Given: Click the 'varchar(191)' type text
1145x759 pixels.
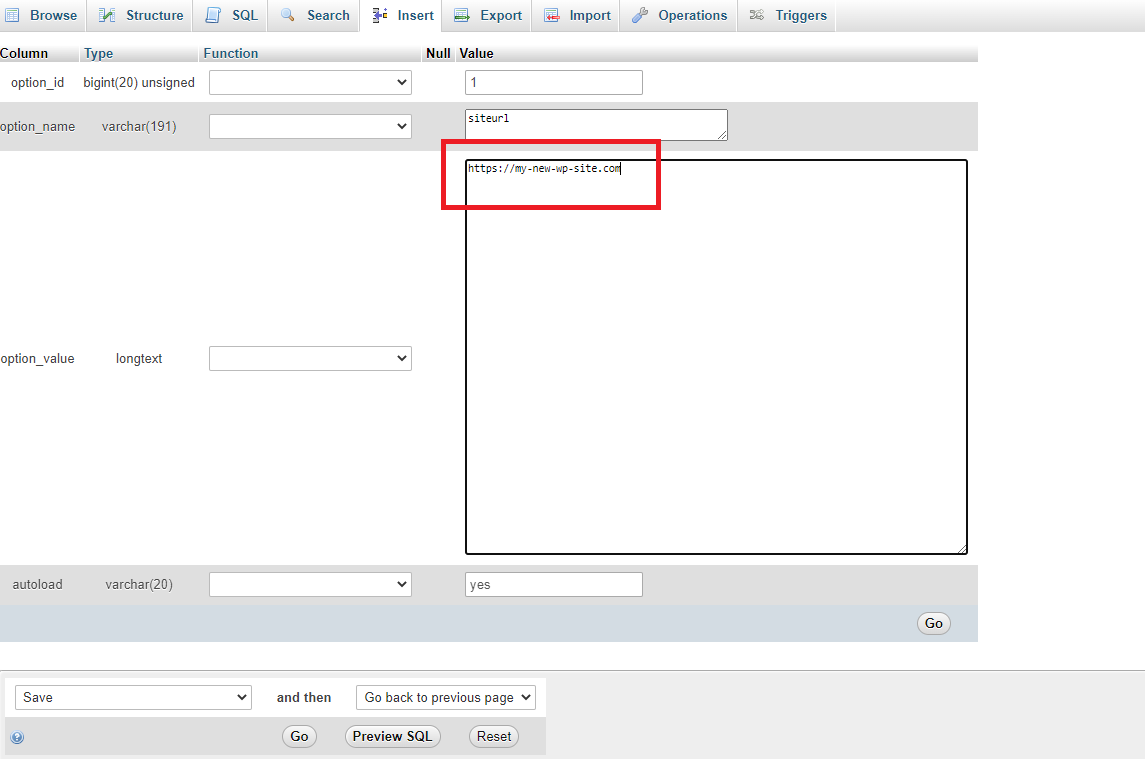Looking at the screenshot, I should (139, 126).
